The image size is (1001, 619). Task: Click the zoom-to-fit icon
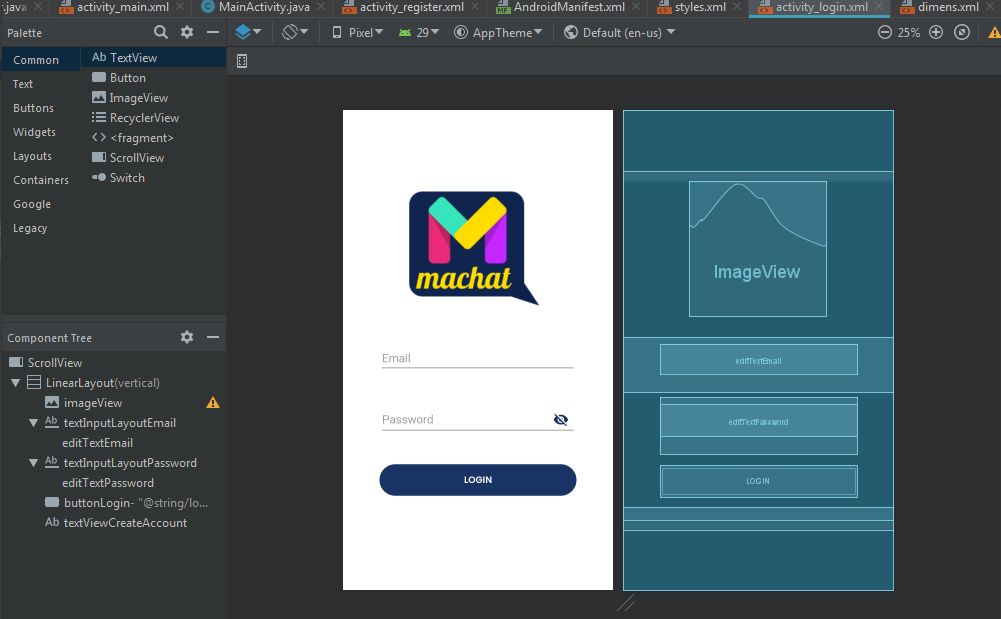(961, 31)
